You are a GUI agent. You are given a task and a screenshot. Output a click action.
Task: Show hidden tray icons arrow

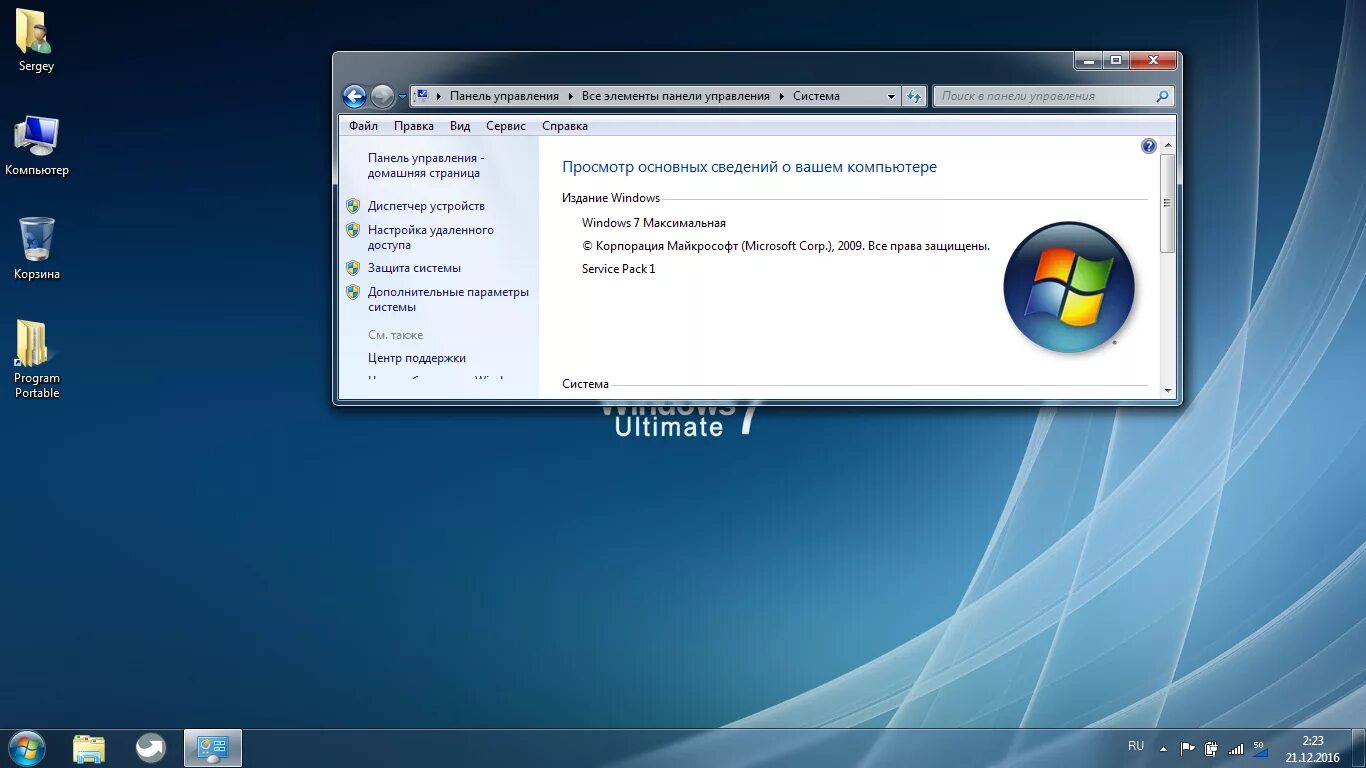[1163, 748]
